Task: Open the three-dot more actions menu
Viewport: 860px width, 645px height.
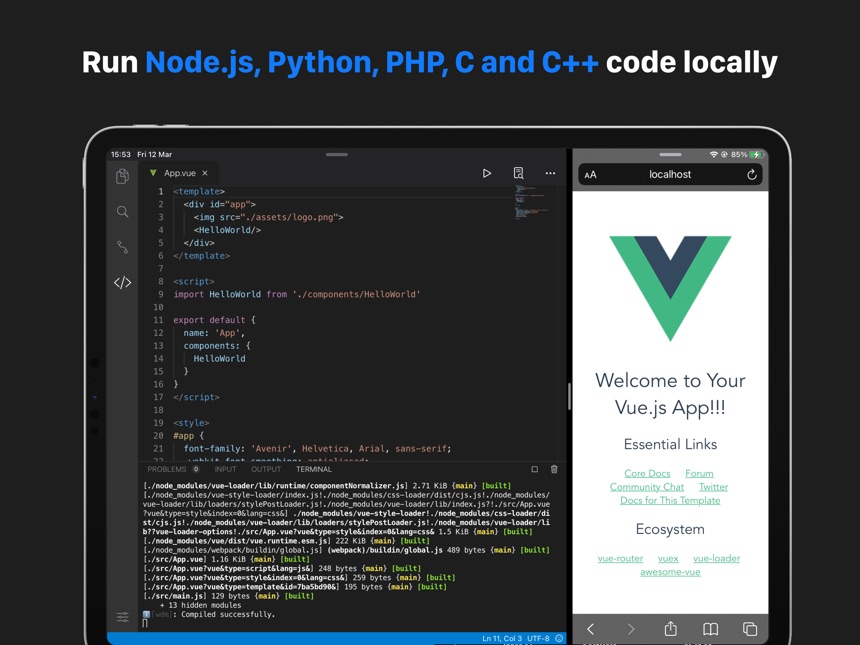Action: (x=550, y=173)
